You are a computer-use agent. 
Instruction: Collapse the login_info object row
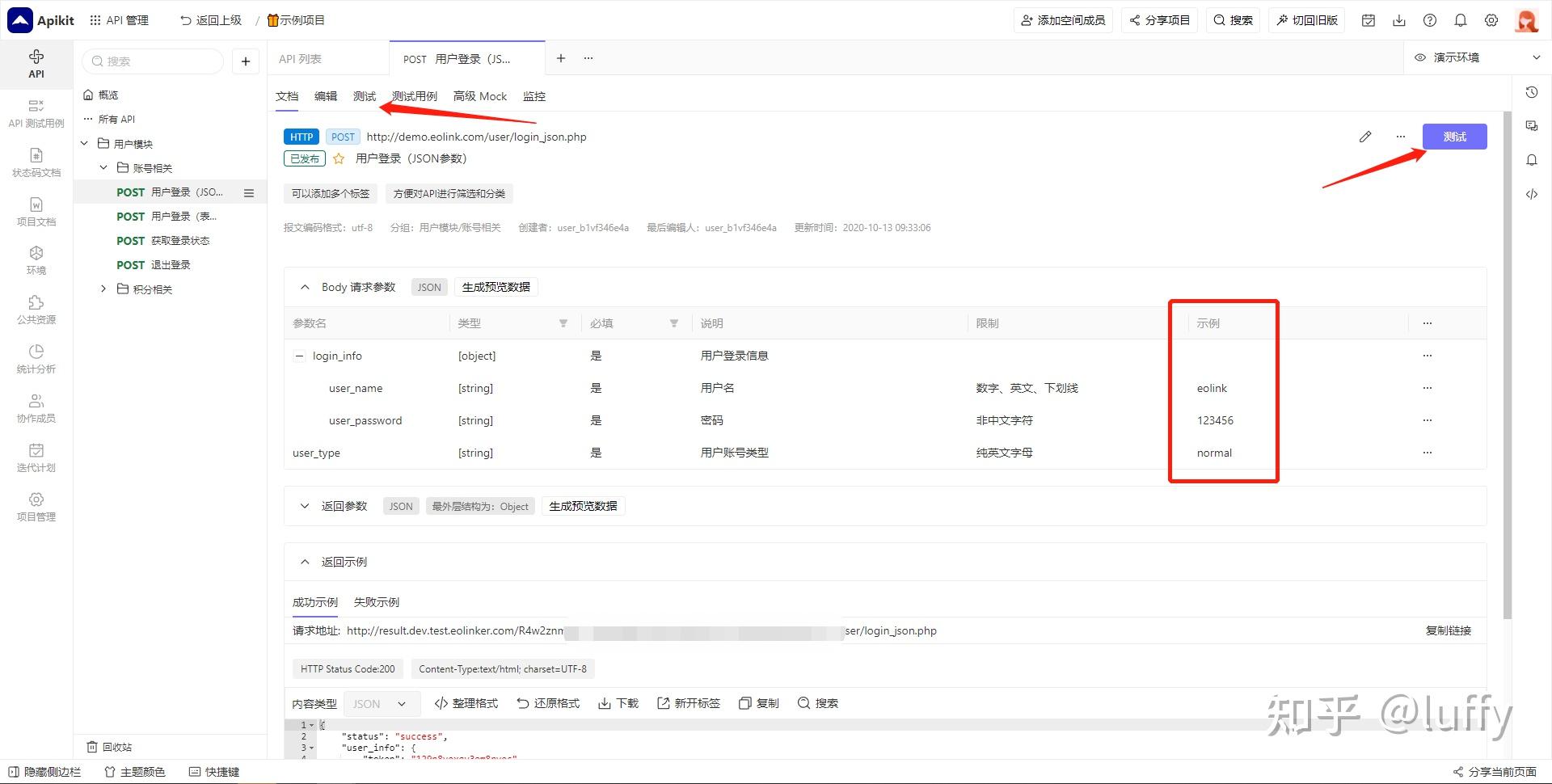pos(299,356)
